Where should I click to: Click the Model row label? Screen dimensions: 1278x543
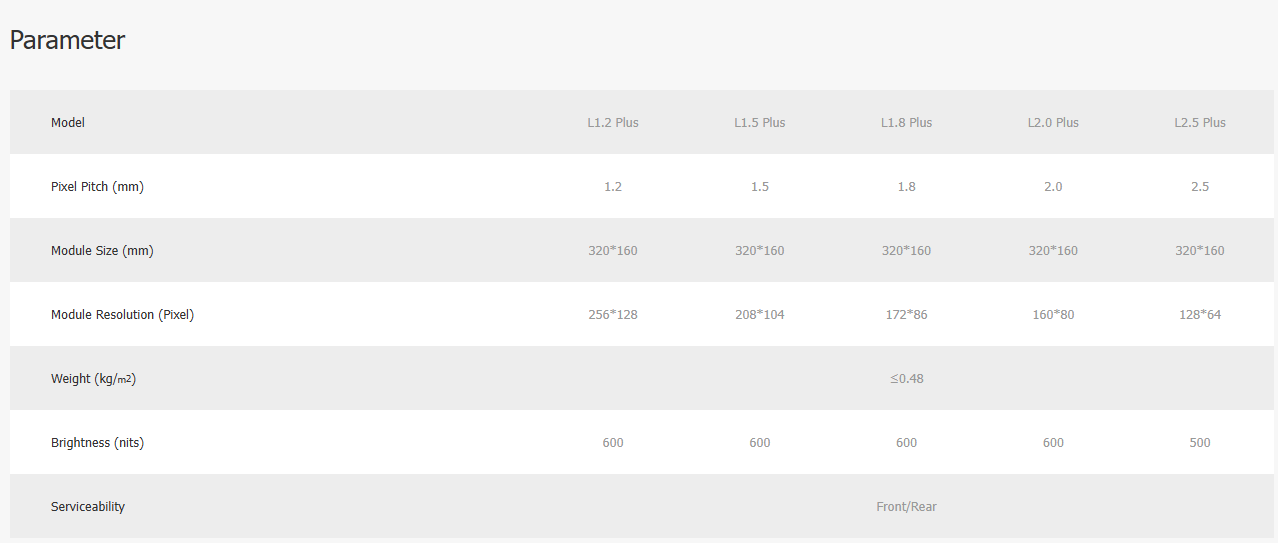68,123
